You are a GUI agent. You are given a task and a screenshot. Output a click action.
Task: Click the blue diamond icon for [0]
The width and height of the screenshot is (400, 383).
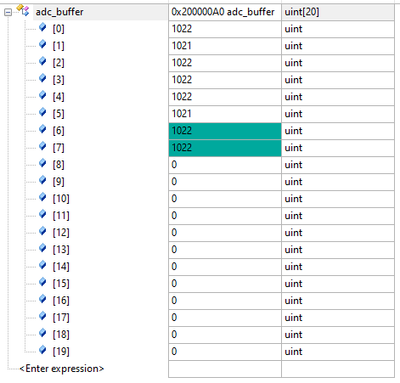[43, 27]
